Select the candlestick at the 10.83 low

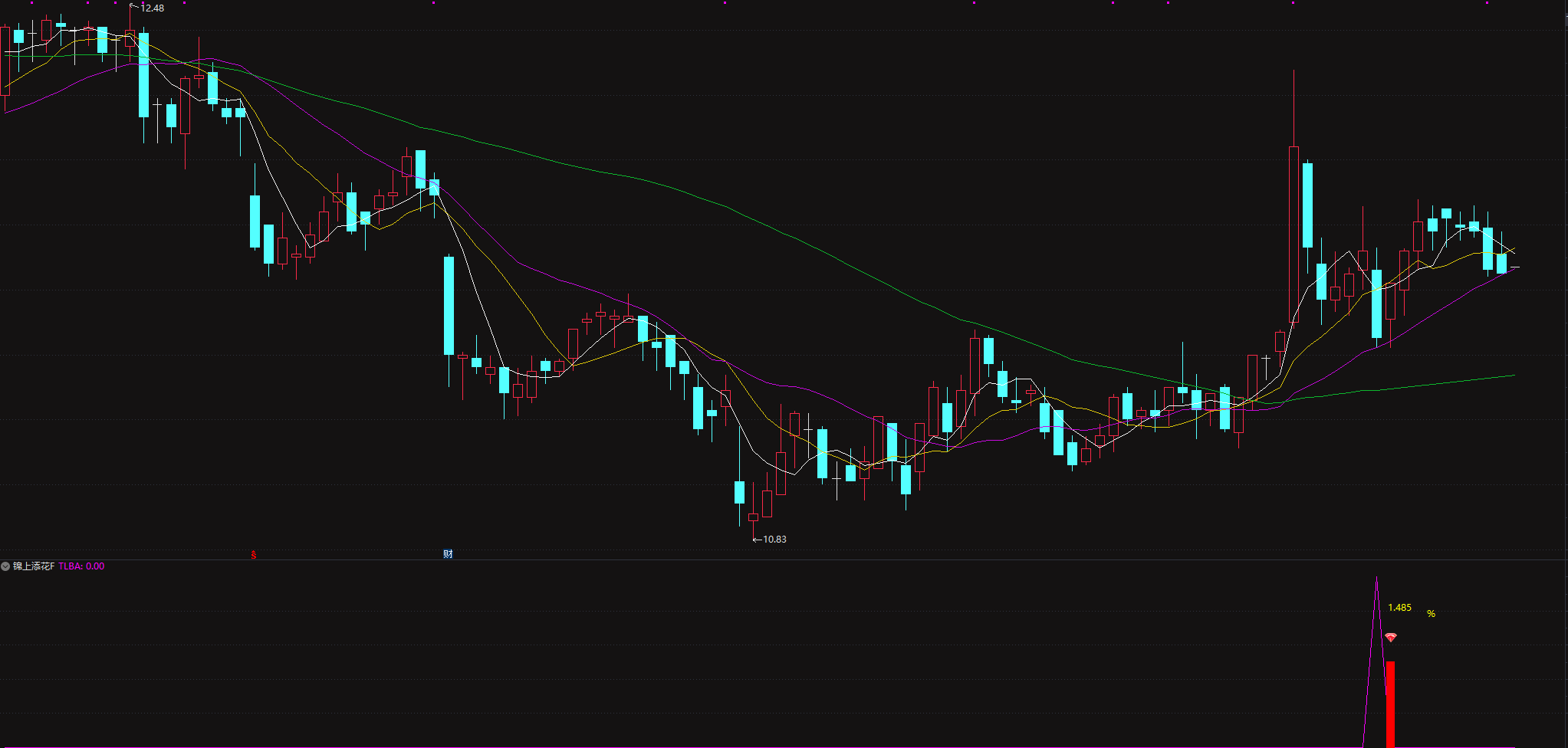point(753,517)
